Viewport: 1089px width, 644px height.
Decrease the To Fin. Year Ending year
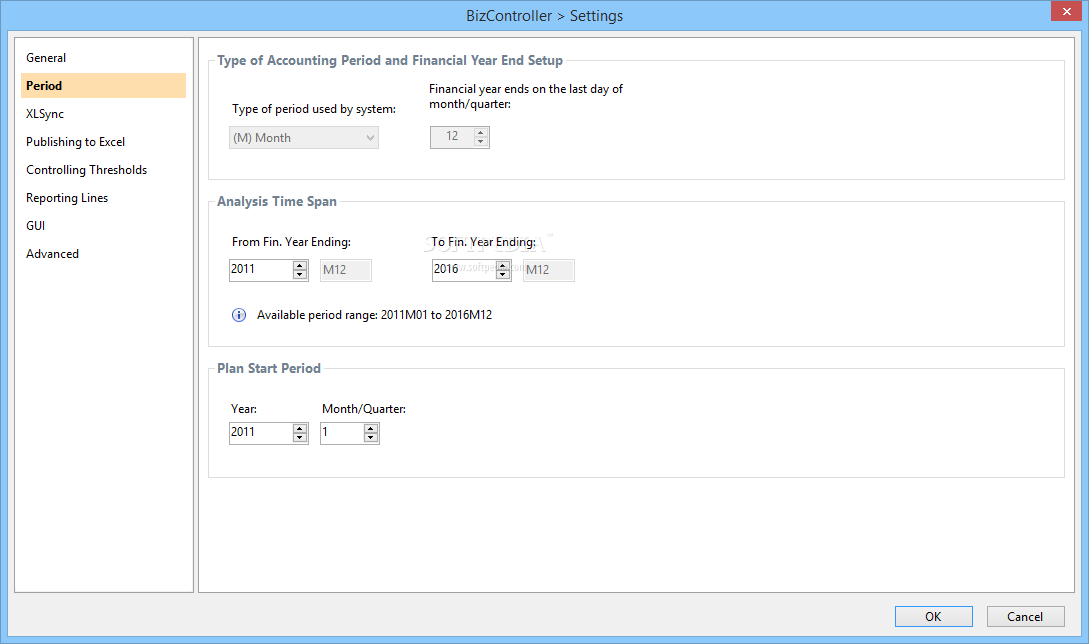point(502,274)
